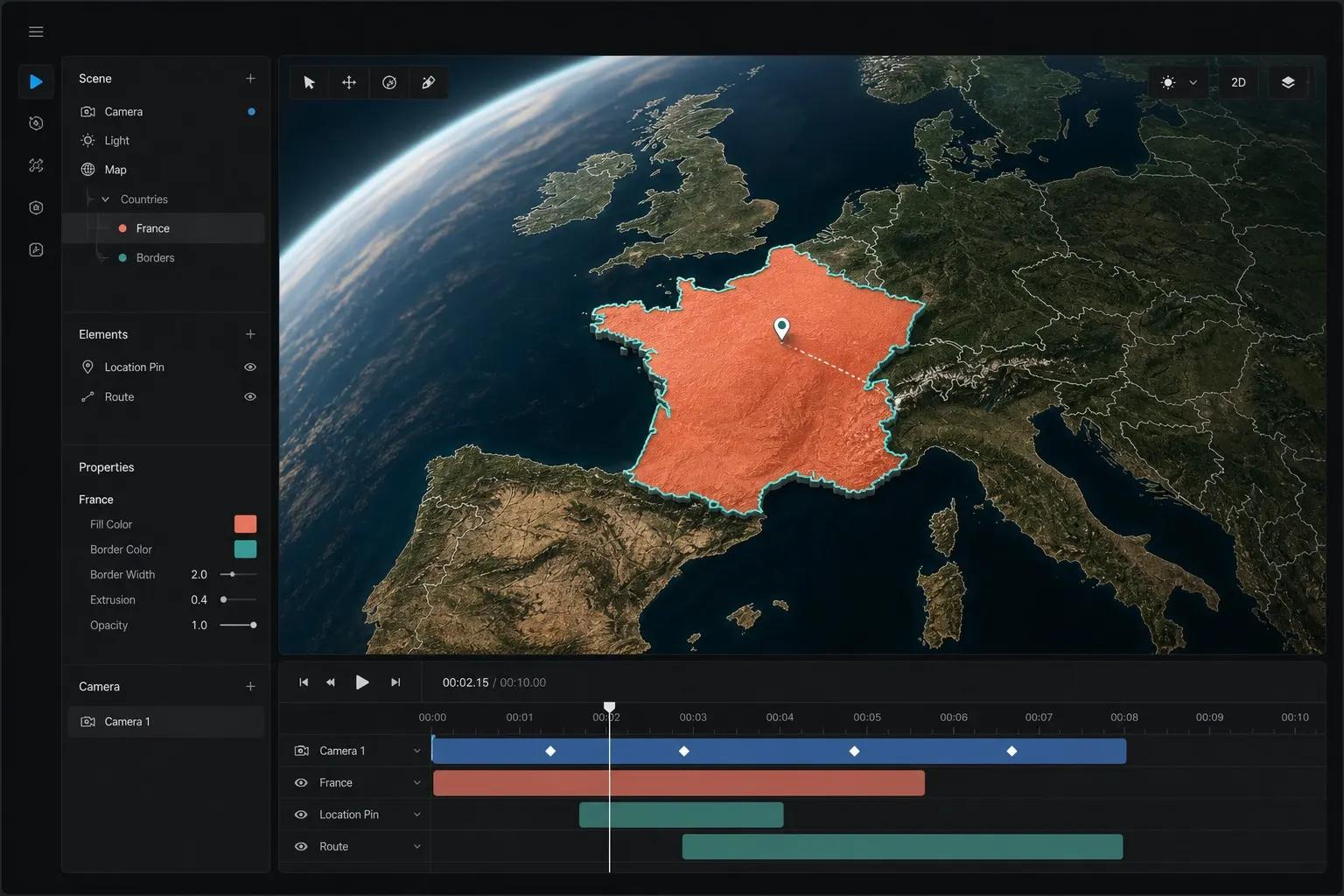1344x896 pixels.
Task: Open the fourth left sidebar icon
Action: (x=36, y=207)
